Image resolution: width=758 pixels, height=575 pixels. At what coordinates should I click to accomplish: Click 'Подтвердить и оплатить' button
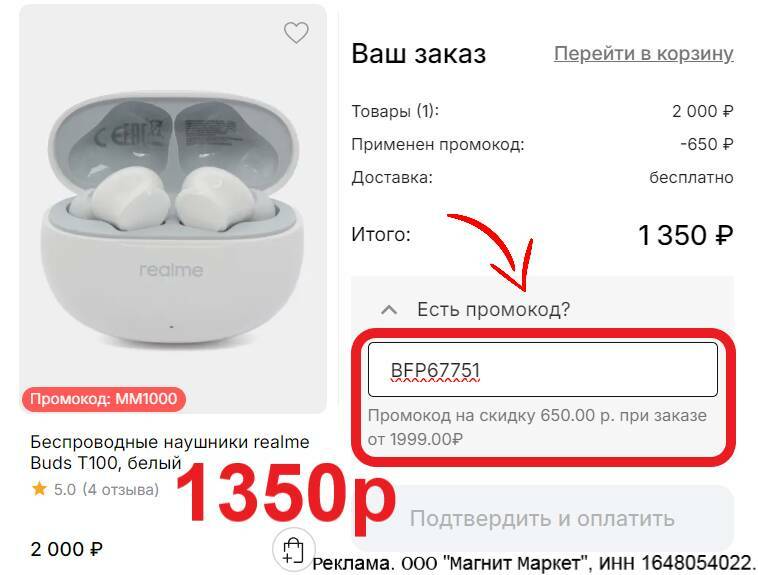542,518
